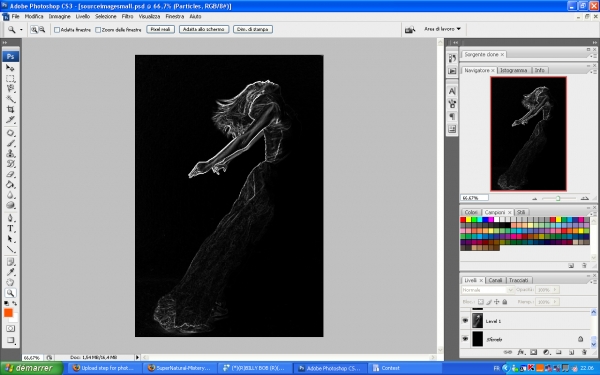
Task: Toggle lock all for layer
Action: 505,302
